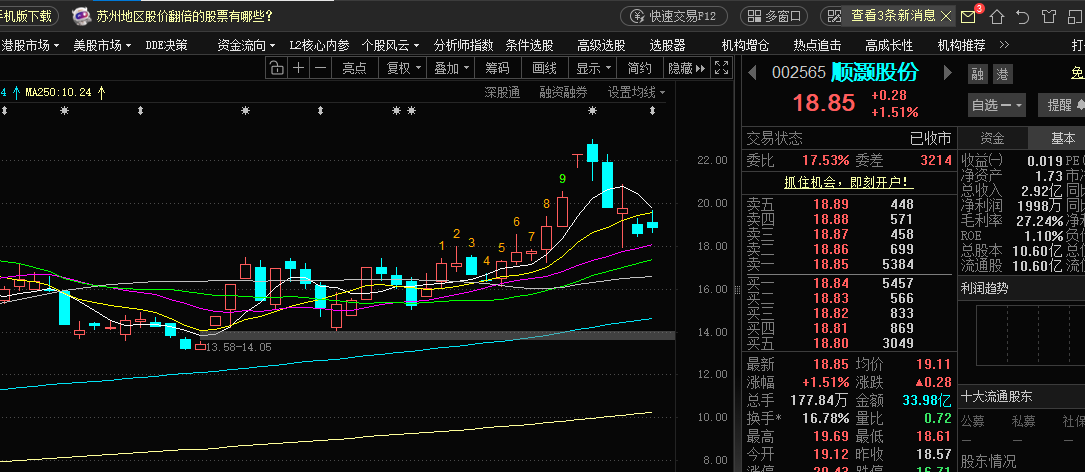Switch to the 资金 tab
Screen dimensions: 1085x472
coord(993,138)
